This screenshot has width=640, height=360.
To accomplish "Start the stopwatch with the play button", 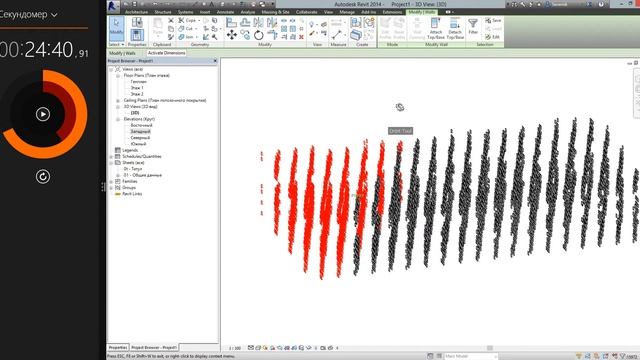I will pyautogui.click(x=43, y=114).
